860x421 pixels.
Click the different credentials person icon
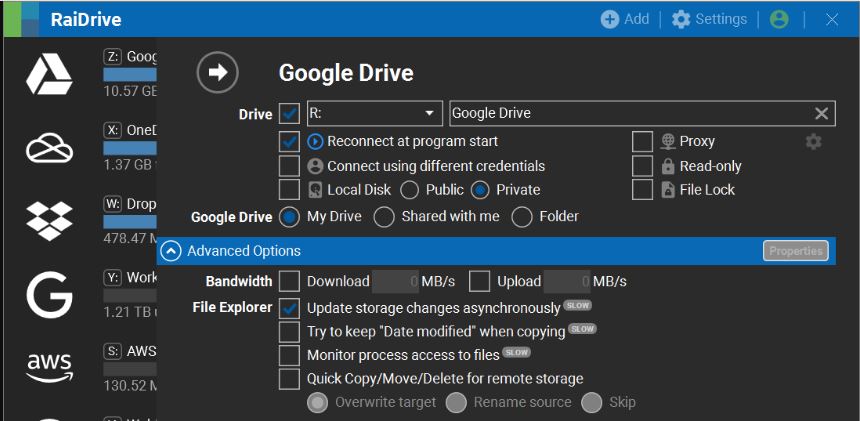tap(315, 166)
